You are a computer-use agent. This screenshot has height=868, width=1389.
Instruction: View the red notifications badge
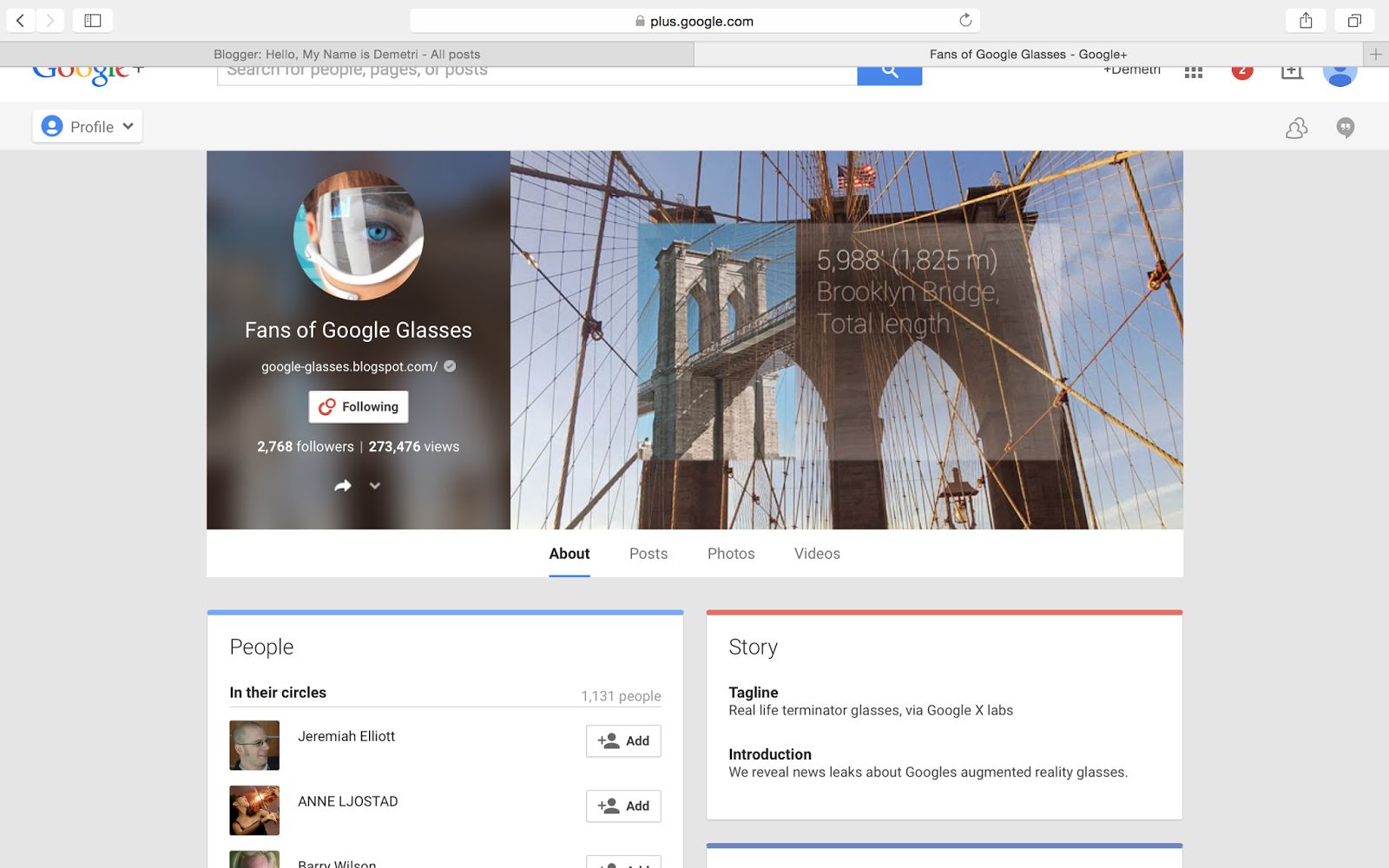(x=1242, y=71)
